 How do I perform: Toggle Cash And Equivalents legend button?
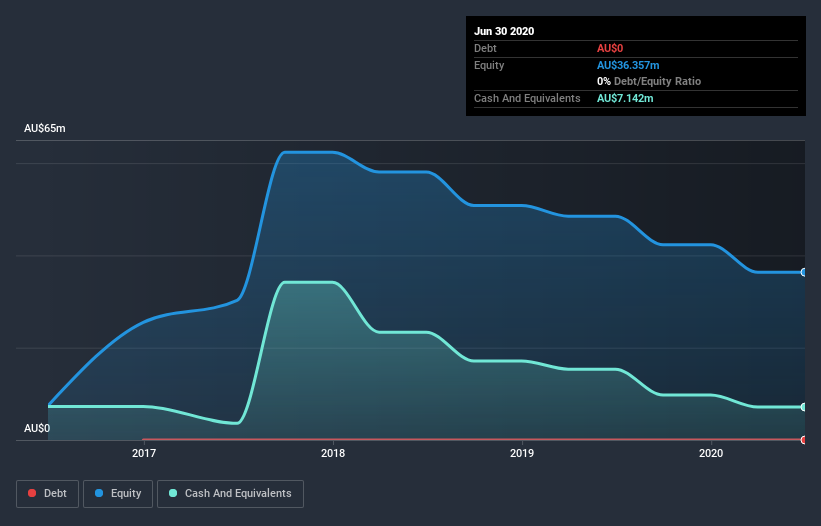click(x=230, y=494)
